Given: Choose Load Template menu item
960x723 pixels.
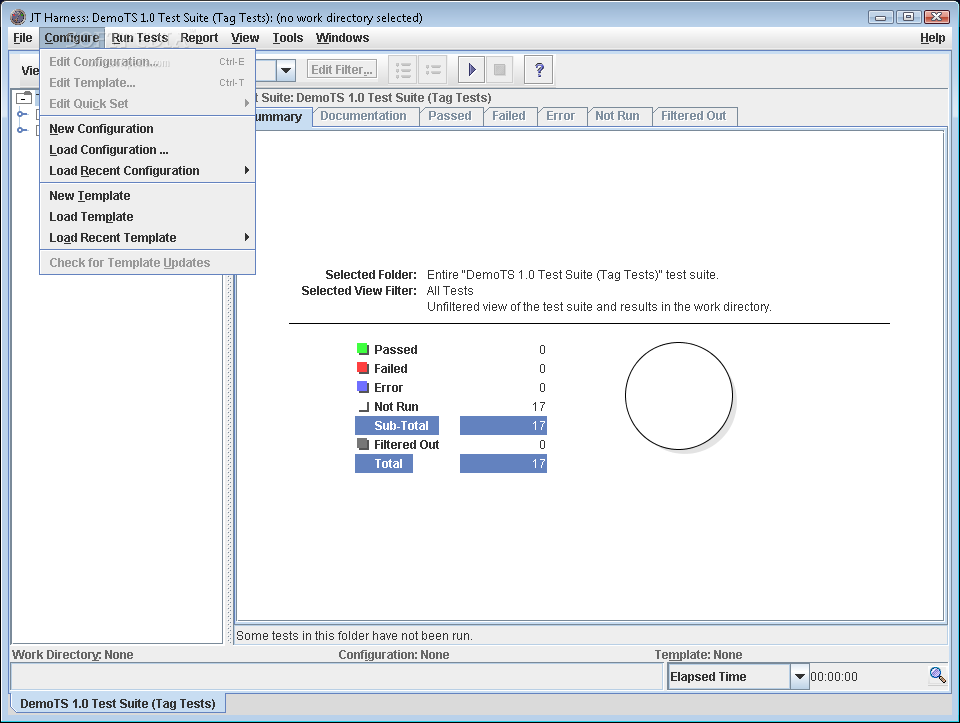Looking at the screenshot, I should (148, 217).
